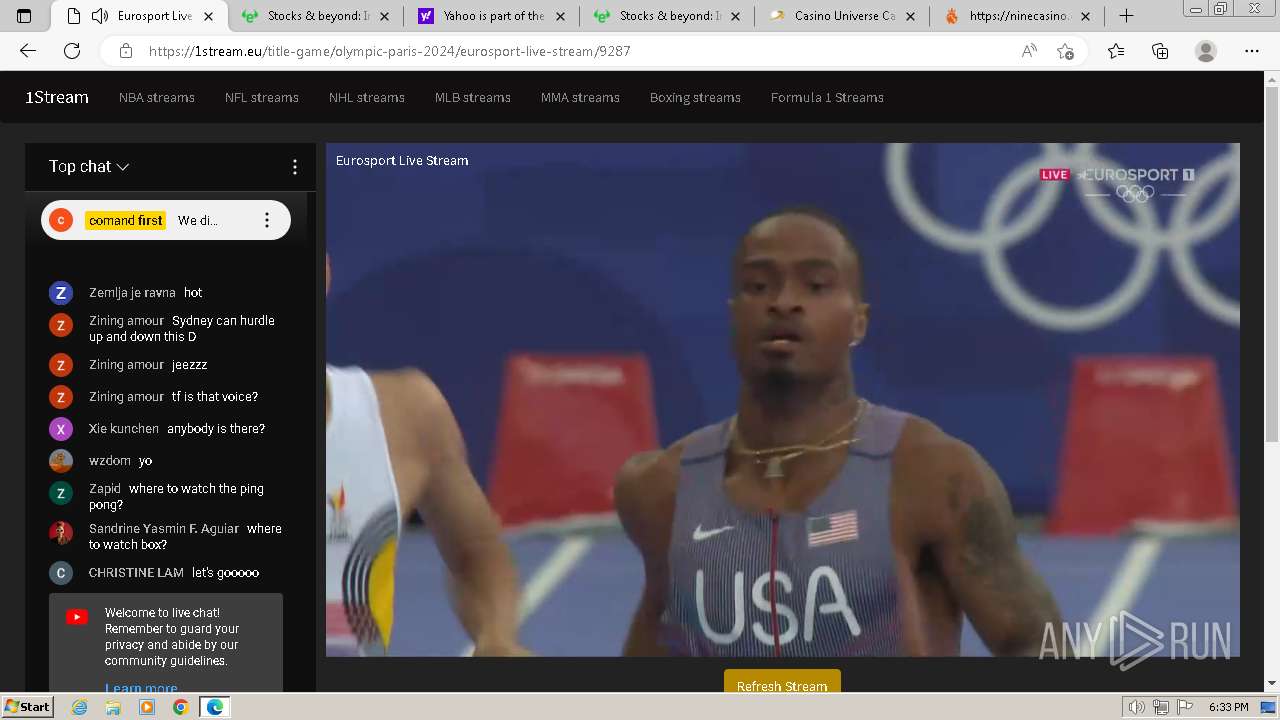This screenshot has height=720, width=1280.
Task: Go back with the browser back arrow
Action: click(28, 51)
